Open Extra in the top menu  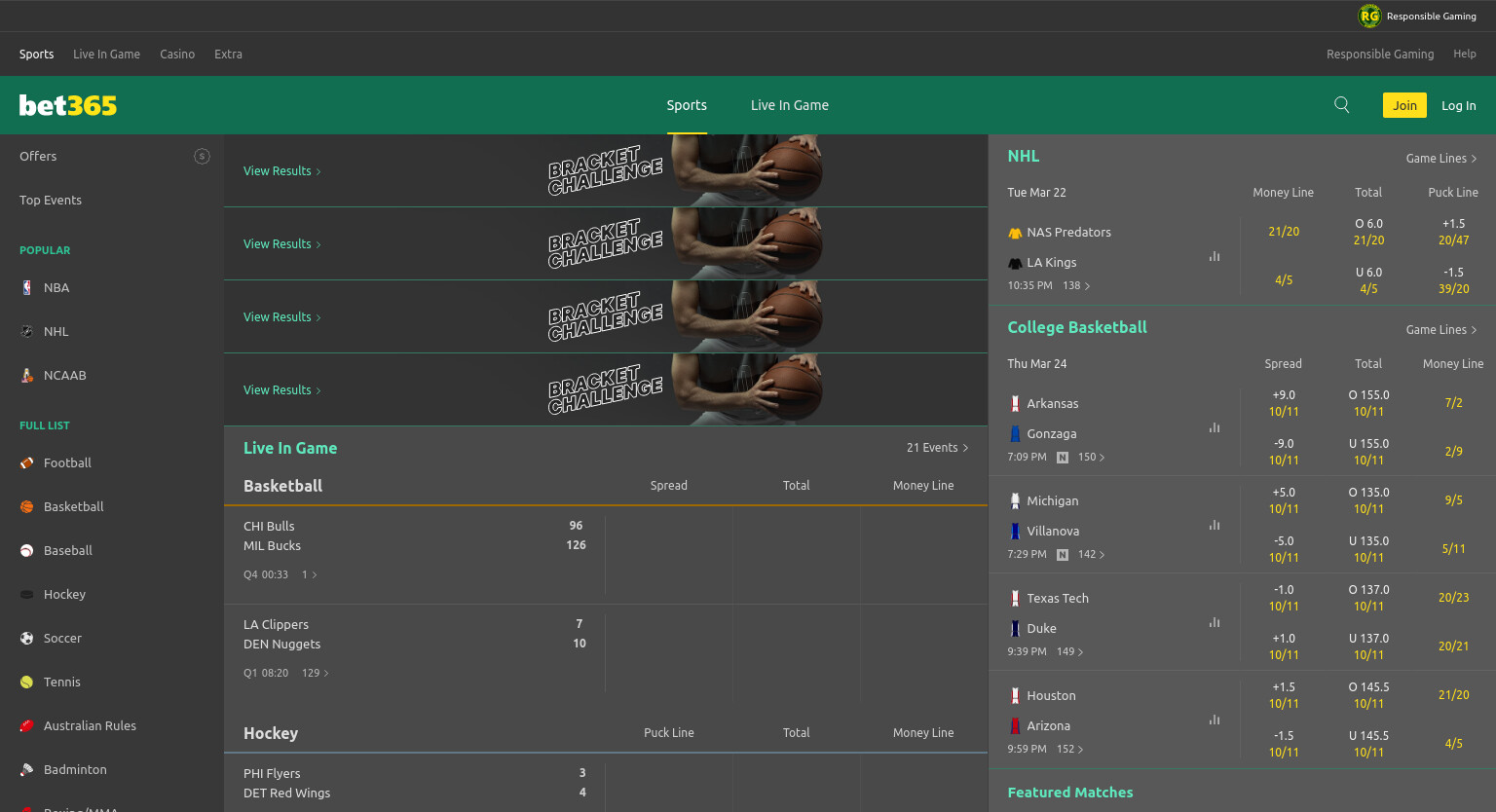click(x=228, y=55)
